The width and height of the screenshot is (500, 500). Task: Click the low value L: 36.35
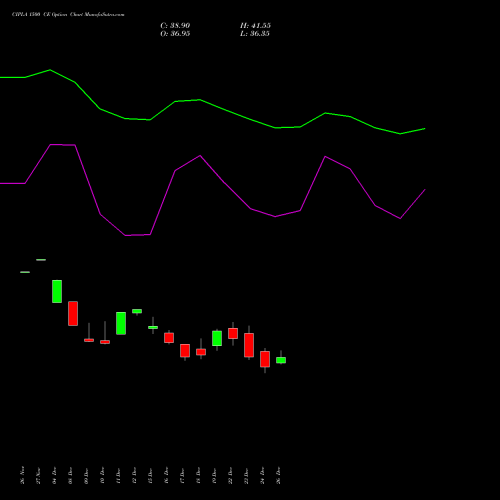coord(255,34)
